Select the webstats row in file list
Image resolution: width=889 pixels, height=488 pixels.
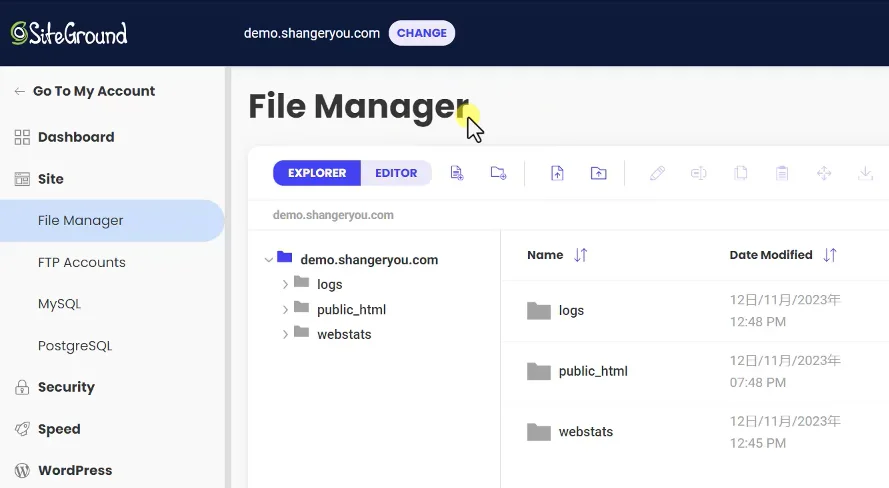point(695,432)
